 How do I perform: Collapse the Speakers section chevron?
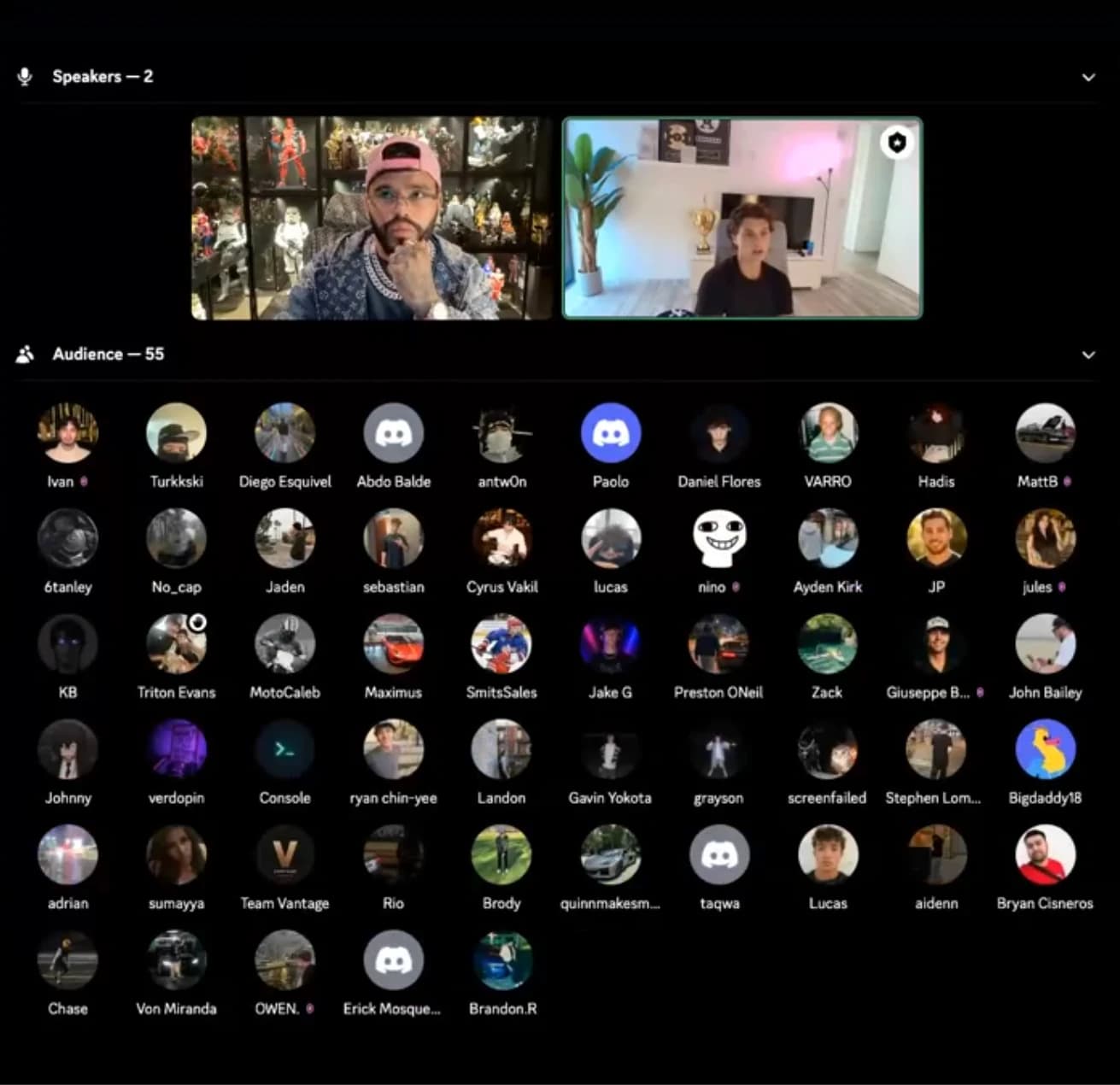pos(1088,77)
